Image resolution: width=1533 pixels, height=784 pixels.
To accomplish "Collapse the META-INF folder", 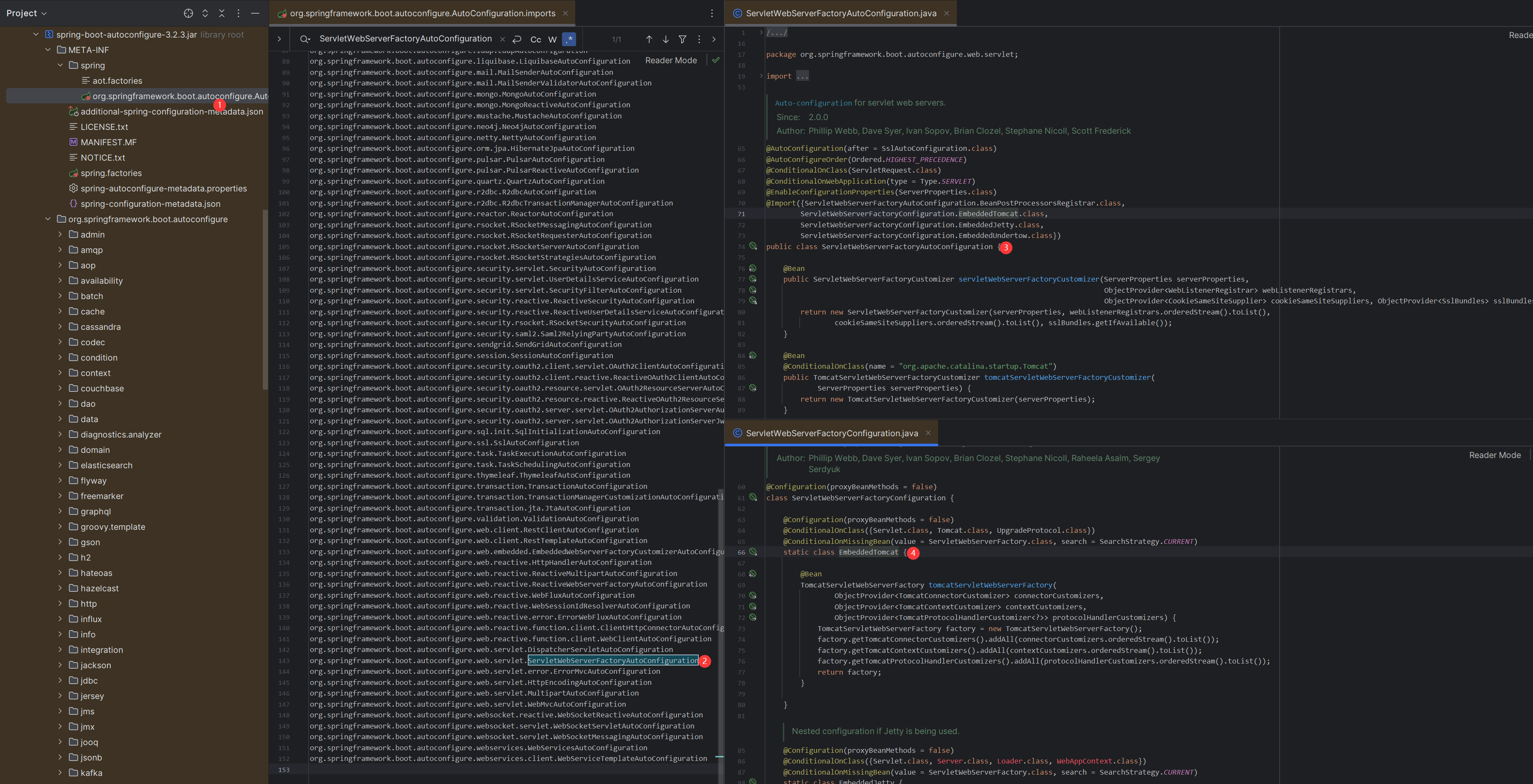I will [x=47, y=50].
